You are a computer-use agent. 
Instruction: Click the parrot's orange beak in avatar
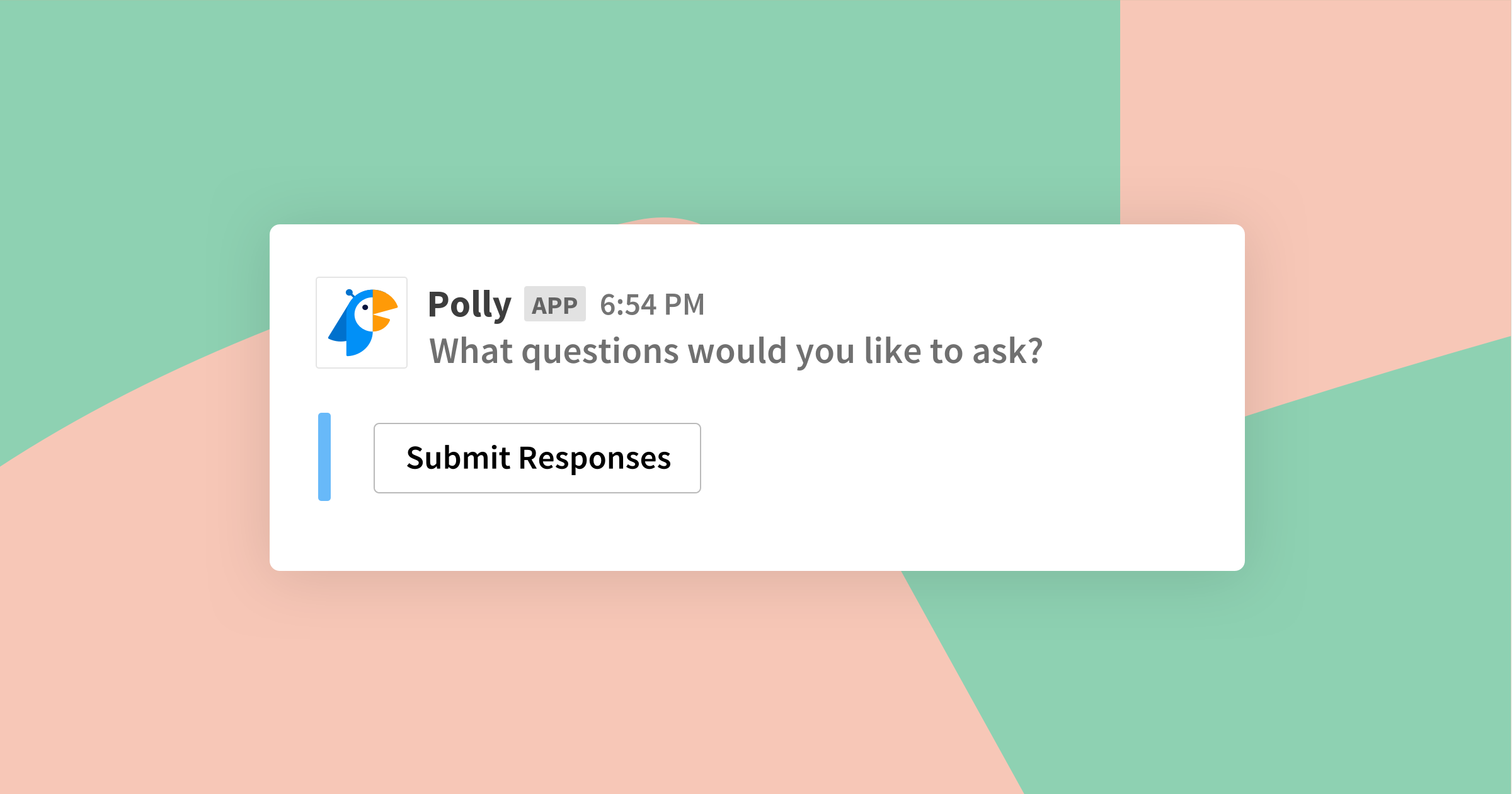tap(384, 310)
